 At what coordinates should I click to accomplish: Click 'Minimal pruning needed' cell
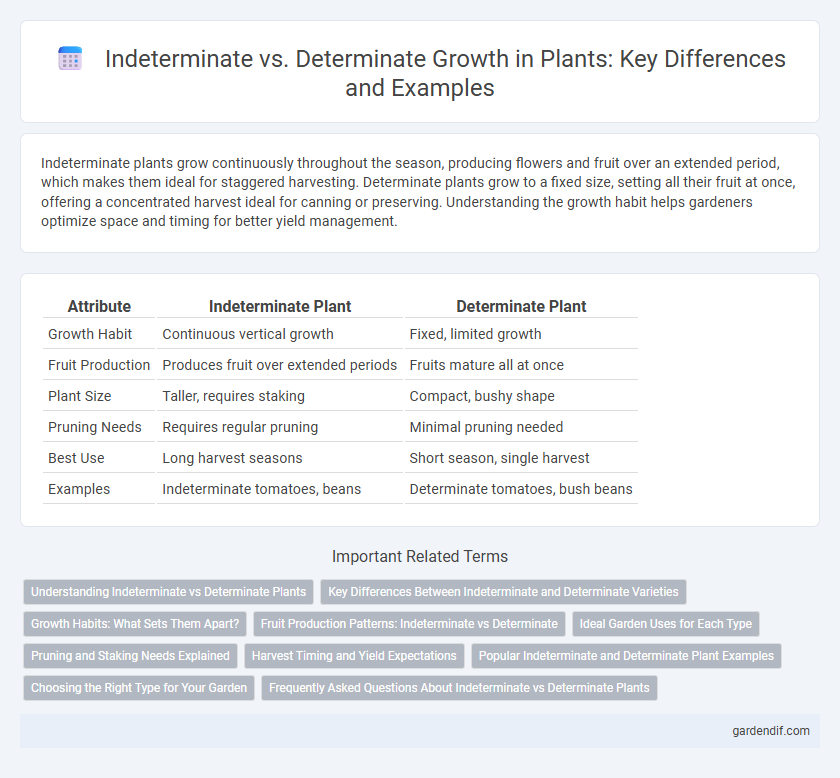521,427
